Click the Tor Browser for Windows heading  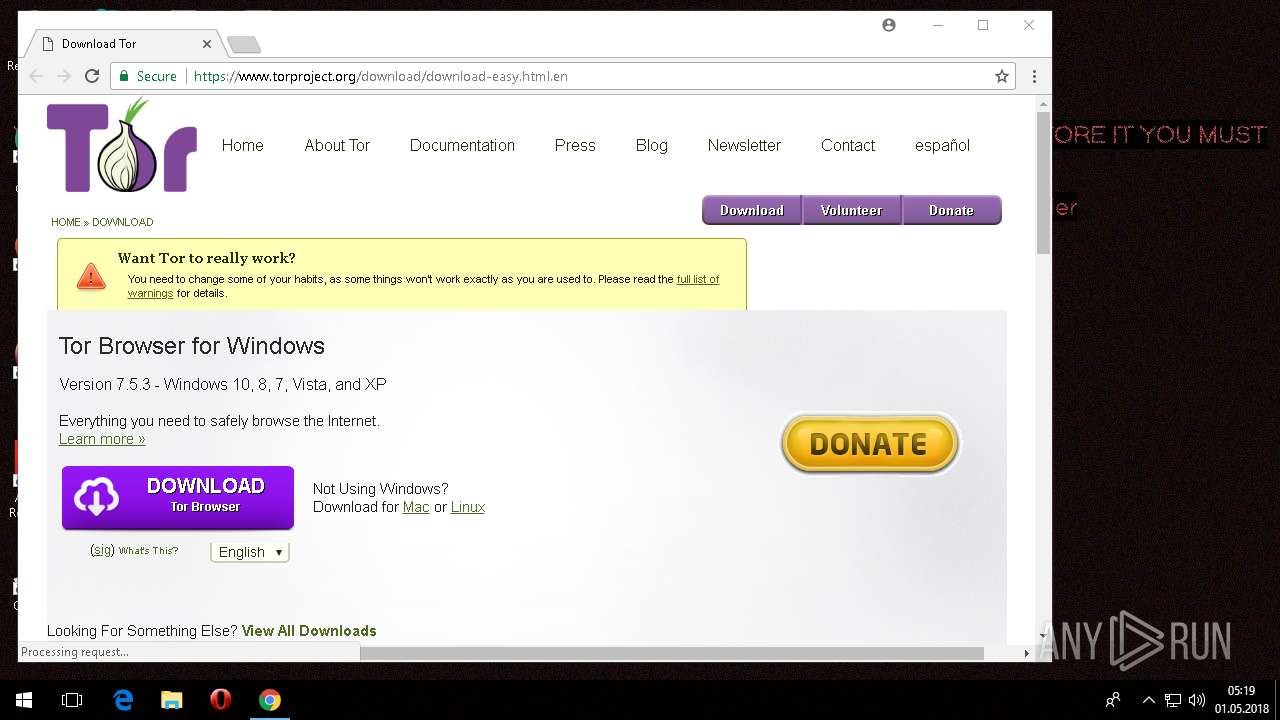coord(192,346)
